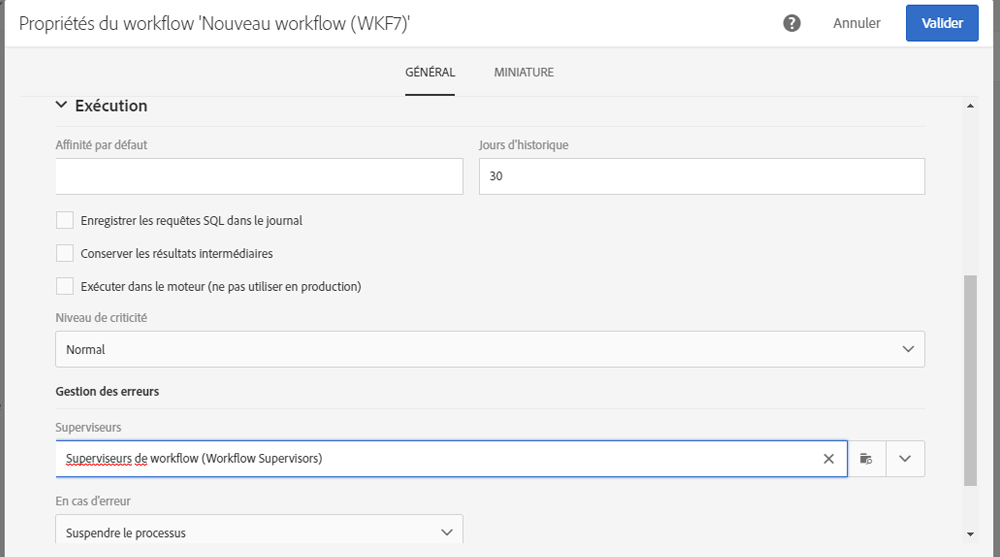Viewport: 1000px width, 557px height.
Task: Open the supervisor group detail folder icon
Action: tap(866, 459)
